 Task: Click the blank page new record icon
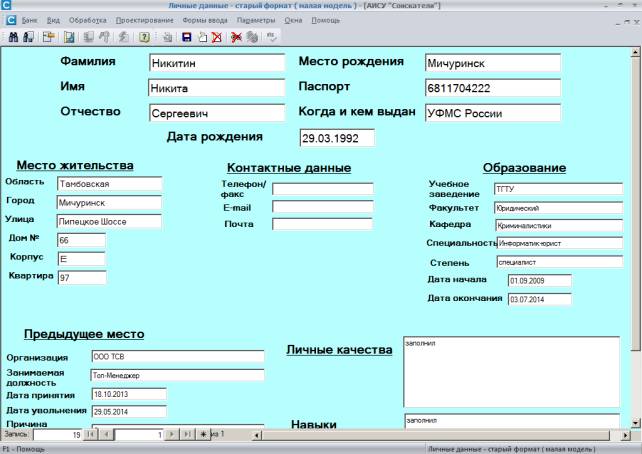tap(203, 37)
